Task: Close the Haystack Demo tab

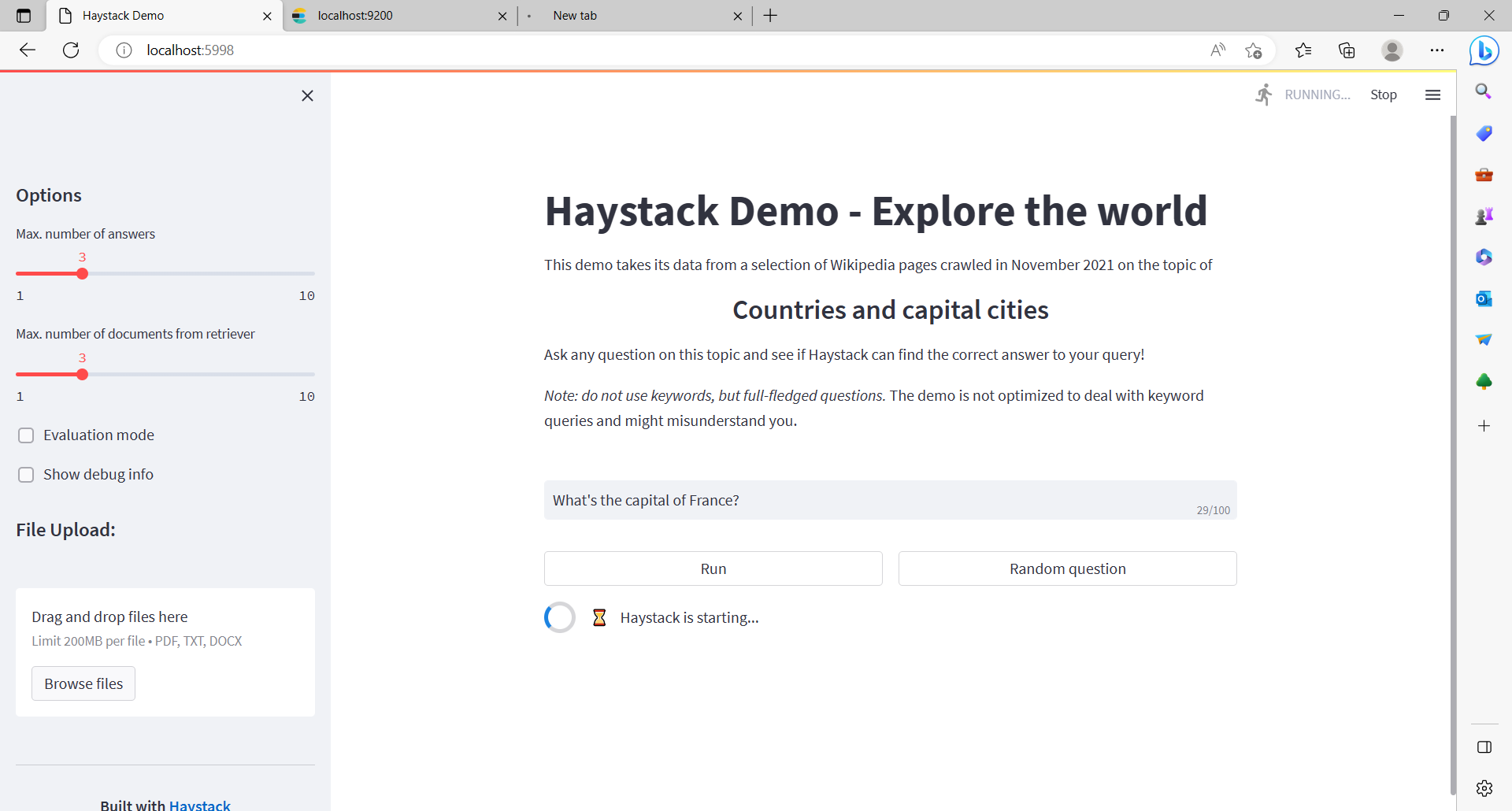Action: (267, 16)
